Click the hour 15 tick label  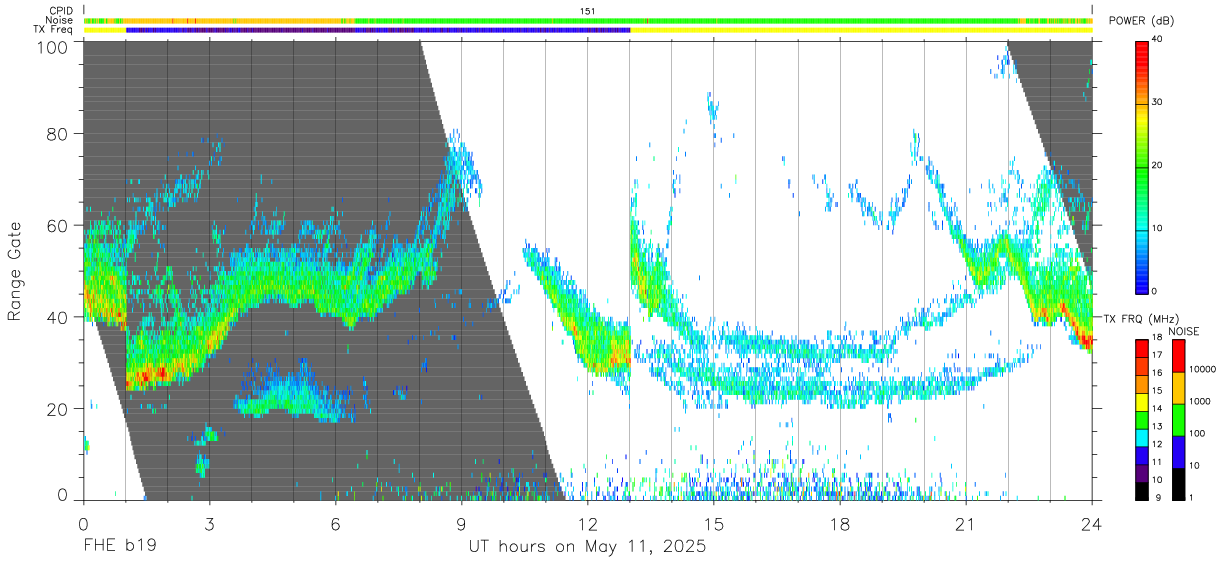pyautogui.click(x=714, y=523)
